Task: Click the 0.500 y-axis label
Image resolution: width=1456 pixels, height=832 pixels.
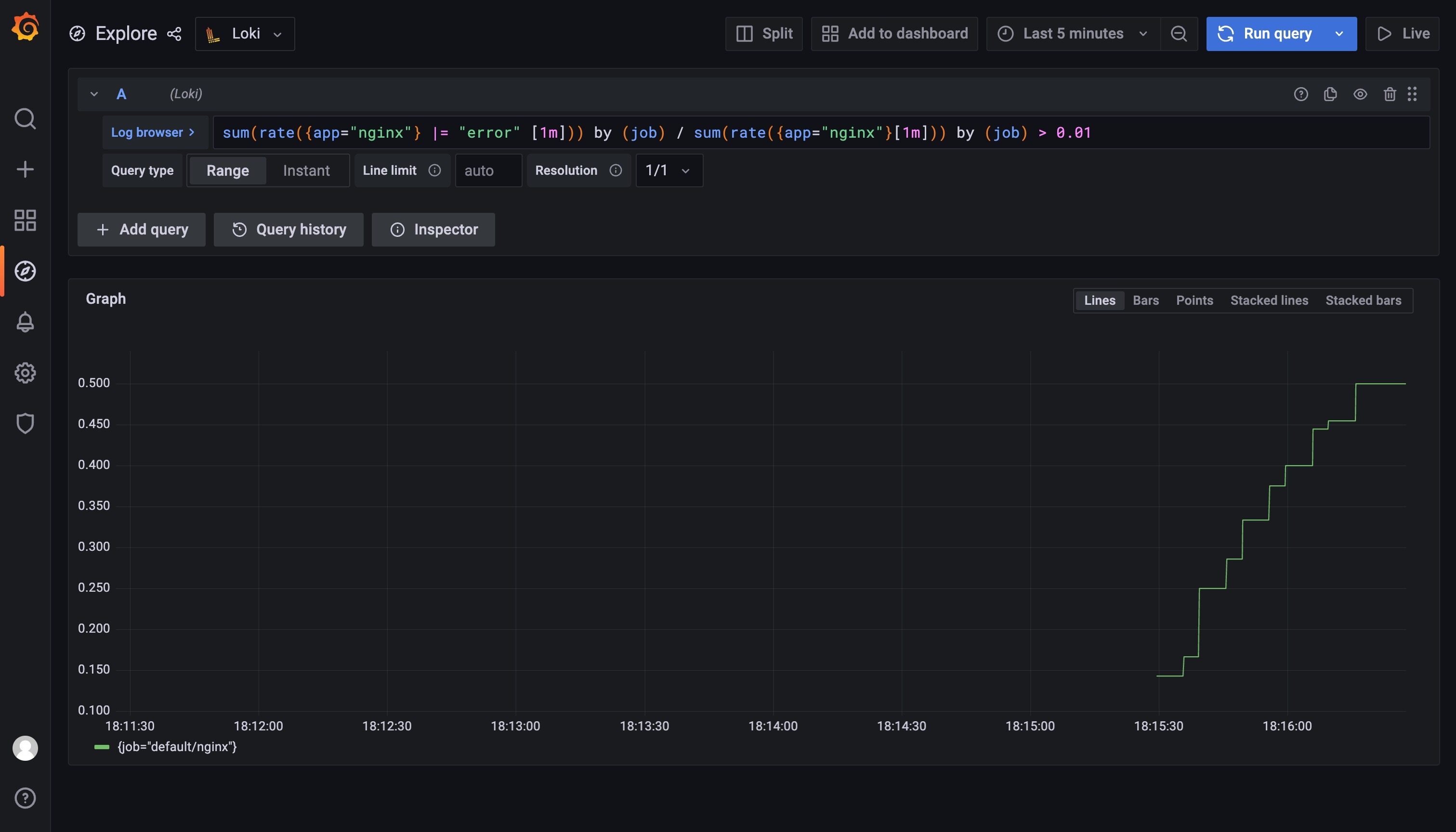Action: coord(94,383)
